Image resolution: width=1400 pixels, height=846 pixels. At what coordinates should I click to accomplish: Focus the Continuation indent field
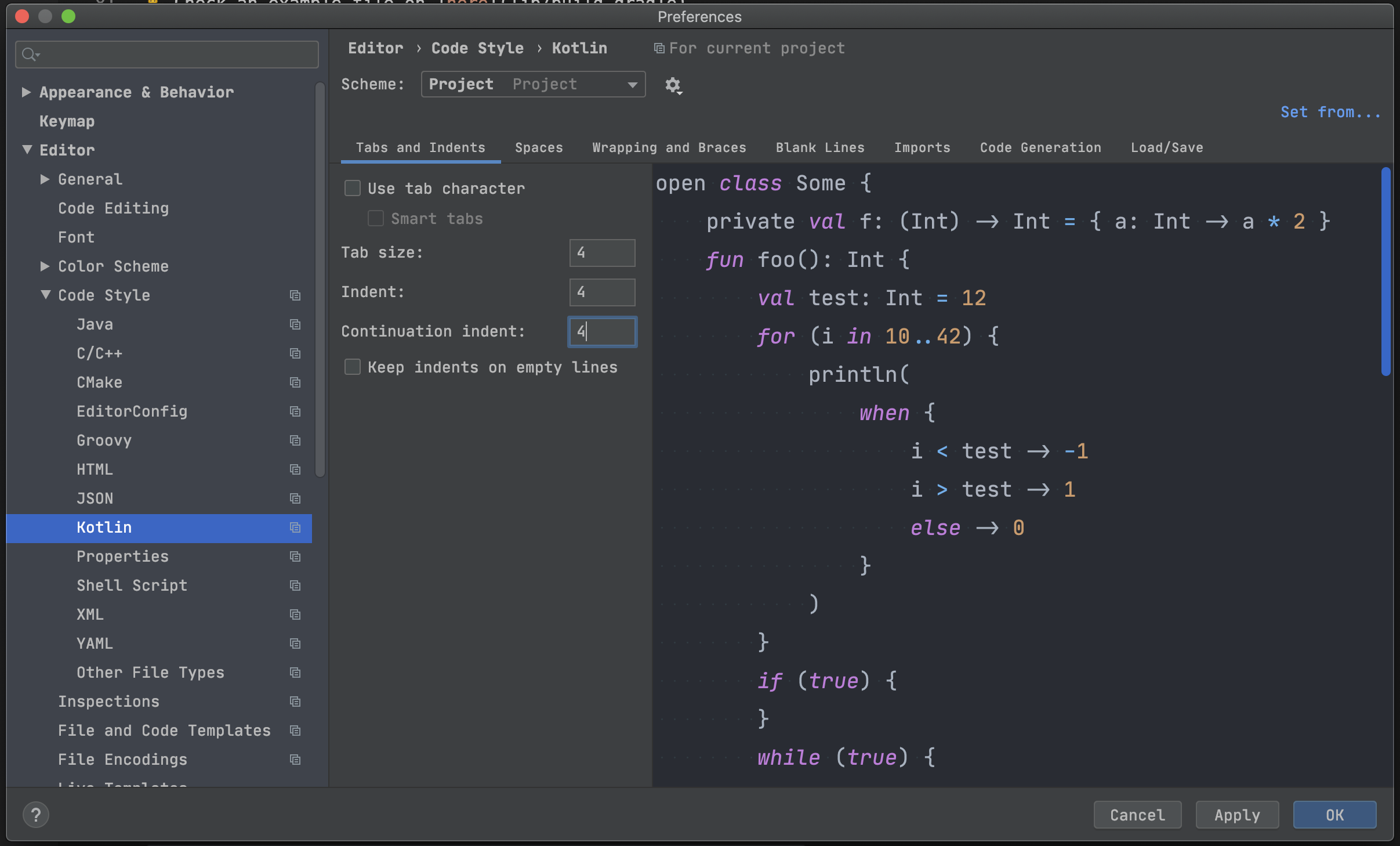click(x=602, y=332)
